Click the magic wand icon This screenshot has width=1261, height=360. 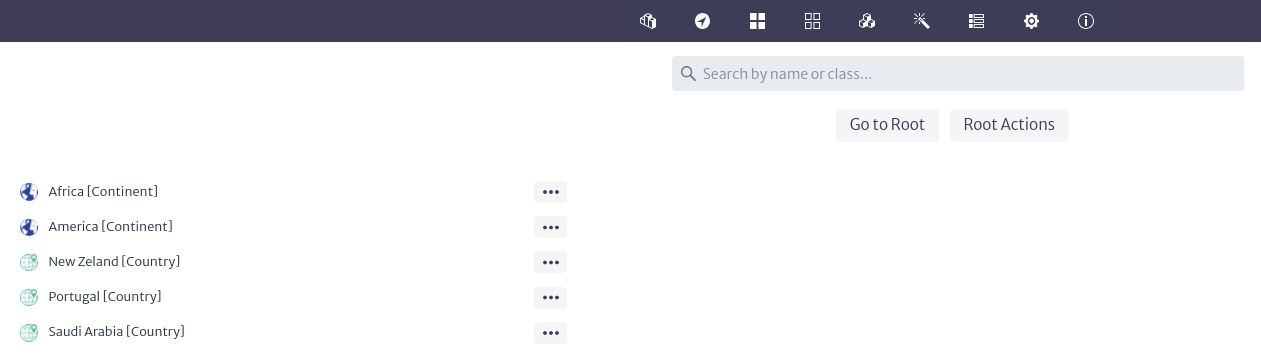(922, 21)
